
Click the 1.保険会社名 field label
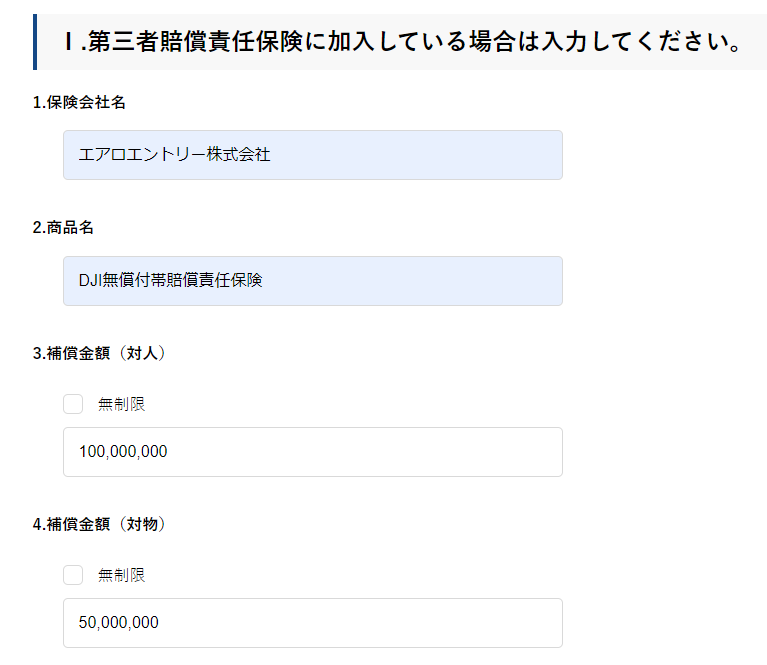coord(79,102)
